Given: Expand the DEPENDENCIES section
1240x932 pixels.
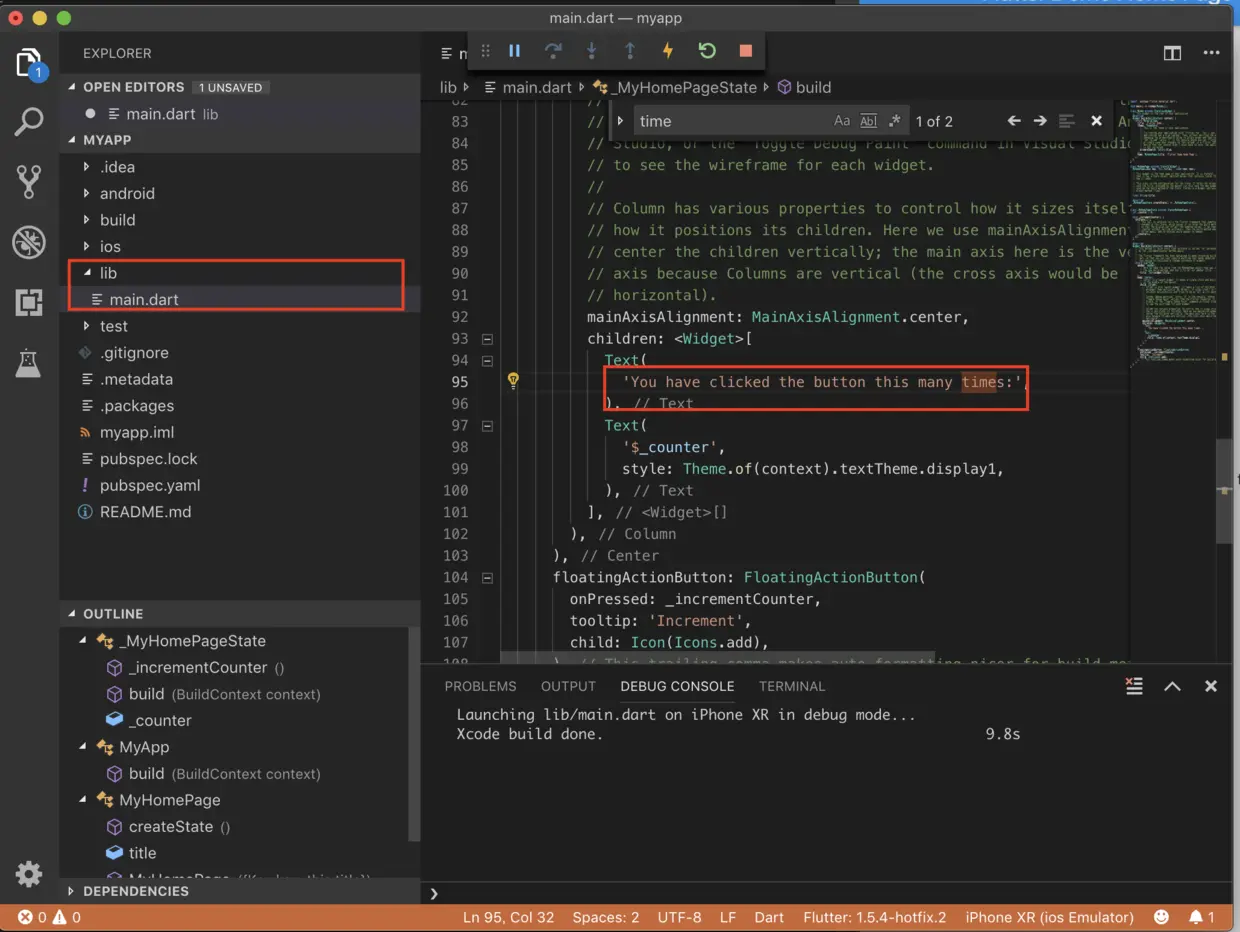Looking at the screenshot, I should [135, 891].
